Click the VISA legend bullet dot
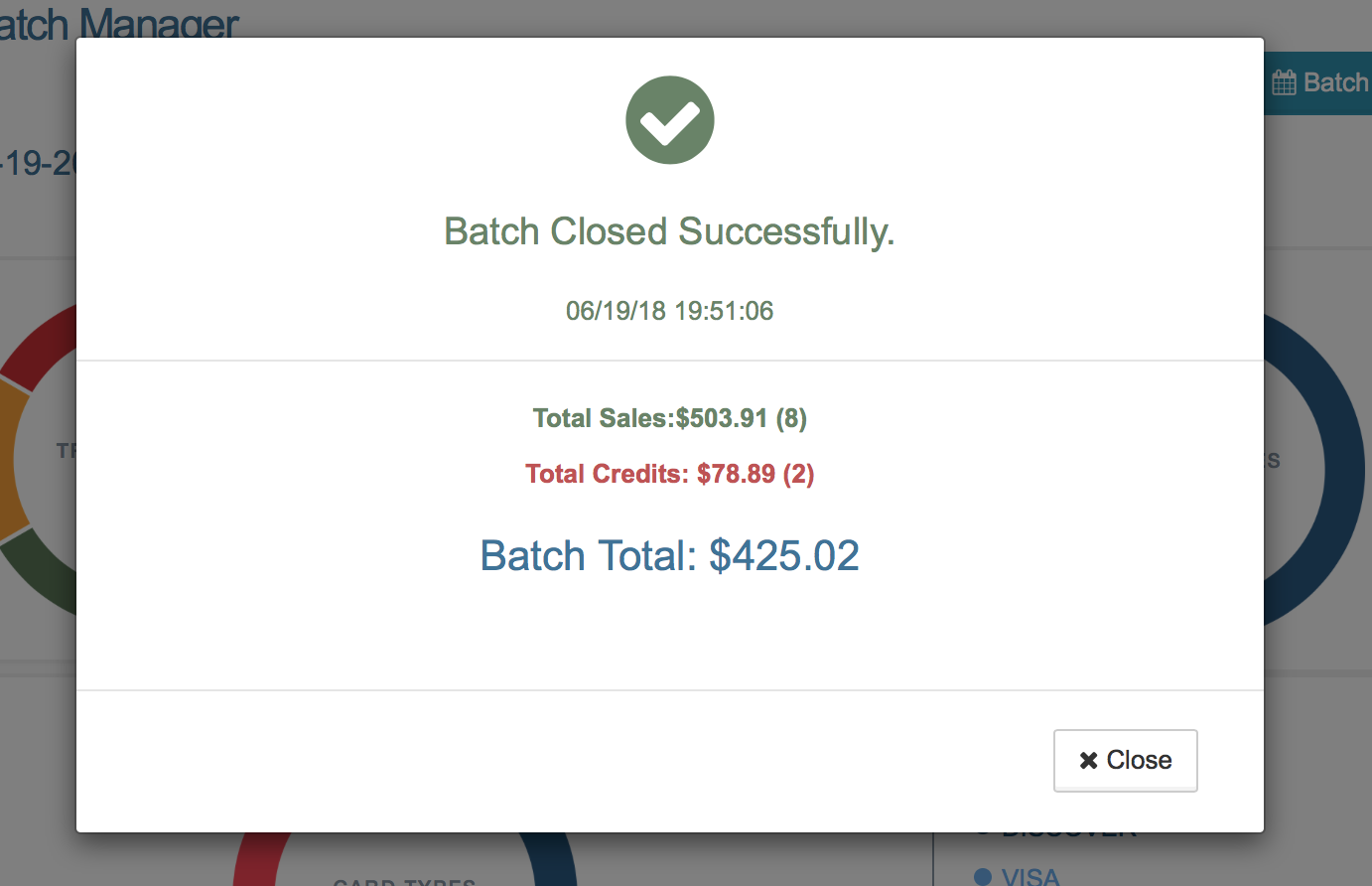 (983, 877)
